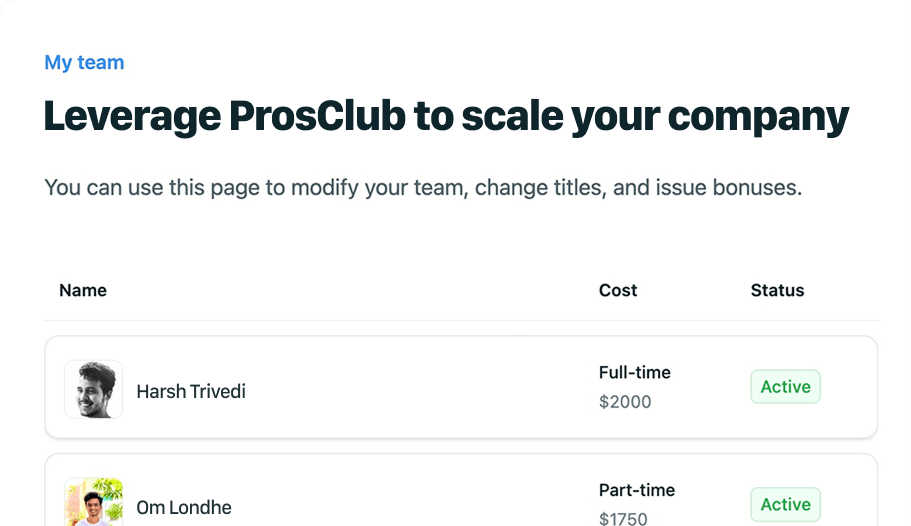Viewport: 911px width, 526px height.
Task: Sort by the Status column header
Action: (x=777, y=291)
